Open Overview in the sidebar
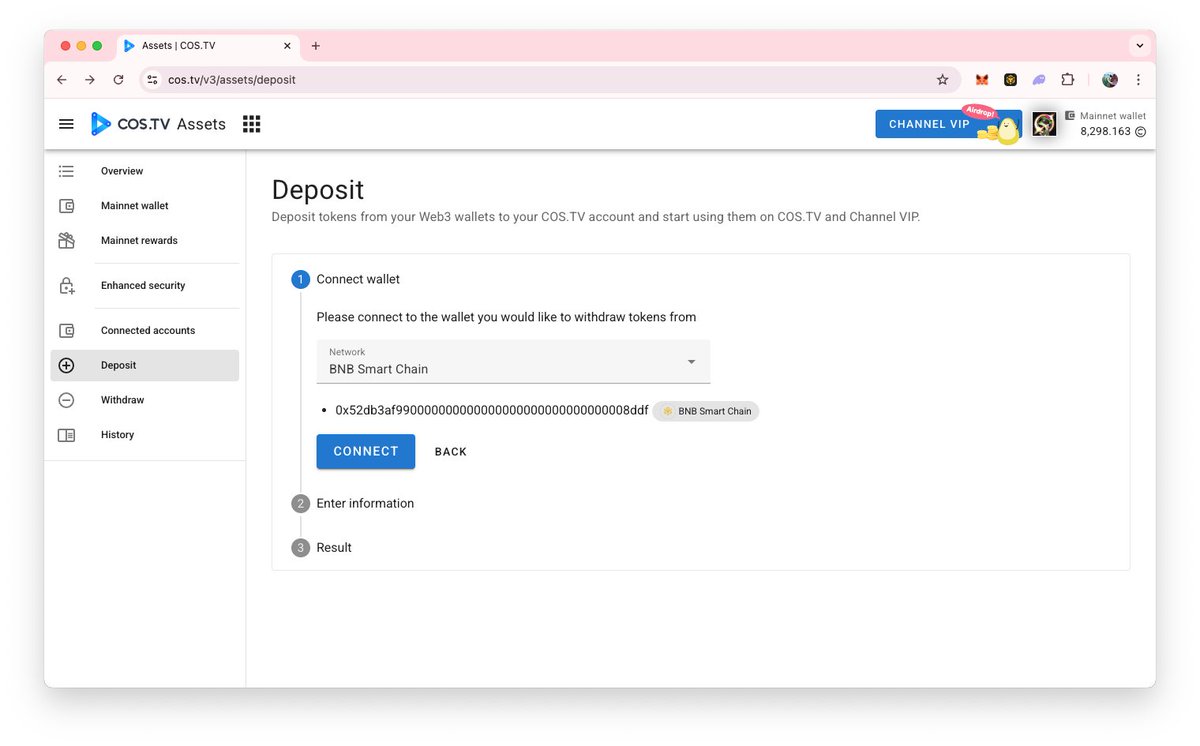1200x746 pixels. 145,171
